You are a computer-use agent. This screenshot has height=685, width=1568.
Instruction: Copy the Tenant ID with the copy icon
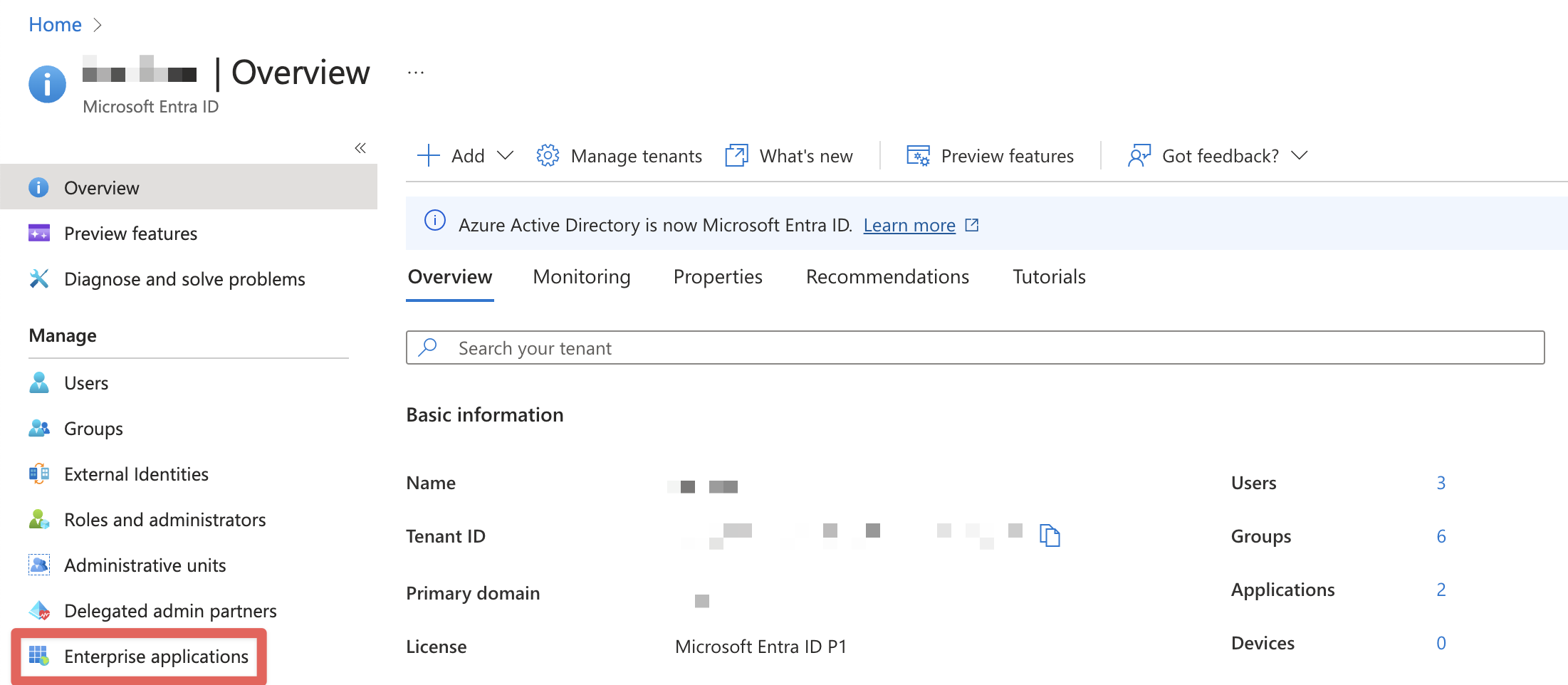(1050, 535)
